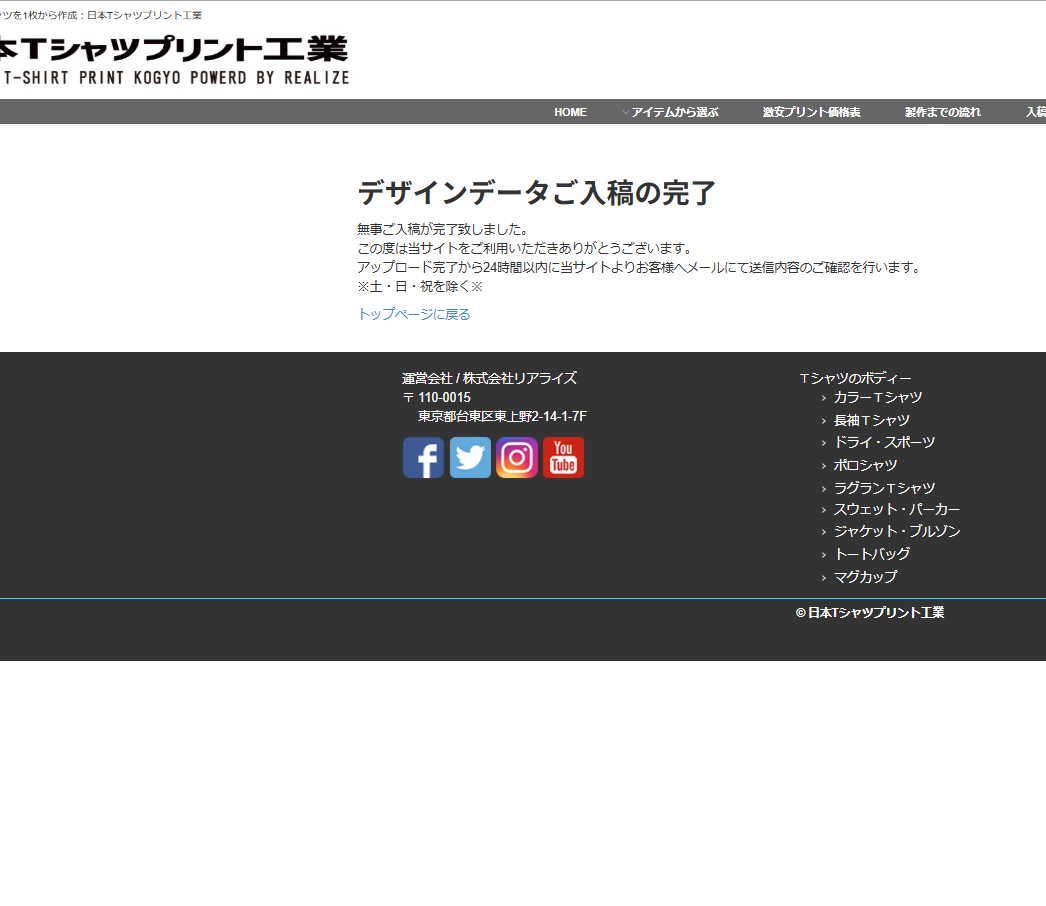Click the Instagram camera icon
Image resolution: width=1046 pixels, height=906 pixels.
coord(517,458)
